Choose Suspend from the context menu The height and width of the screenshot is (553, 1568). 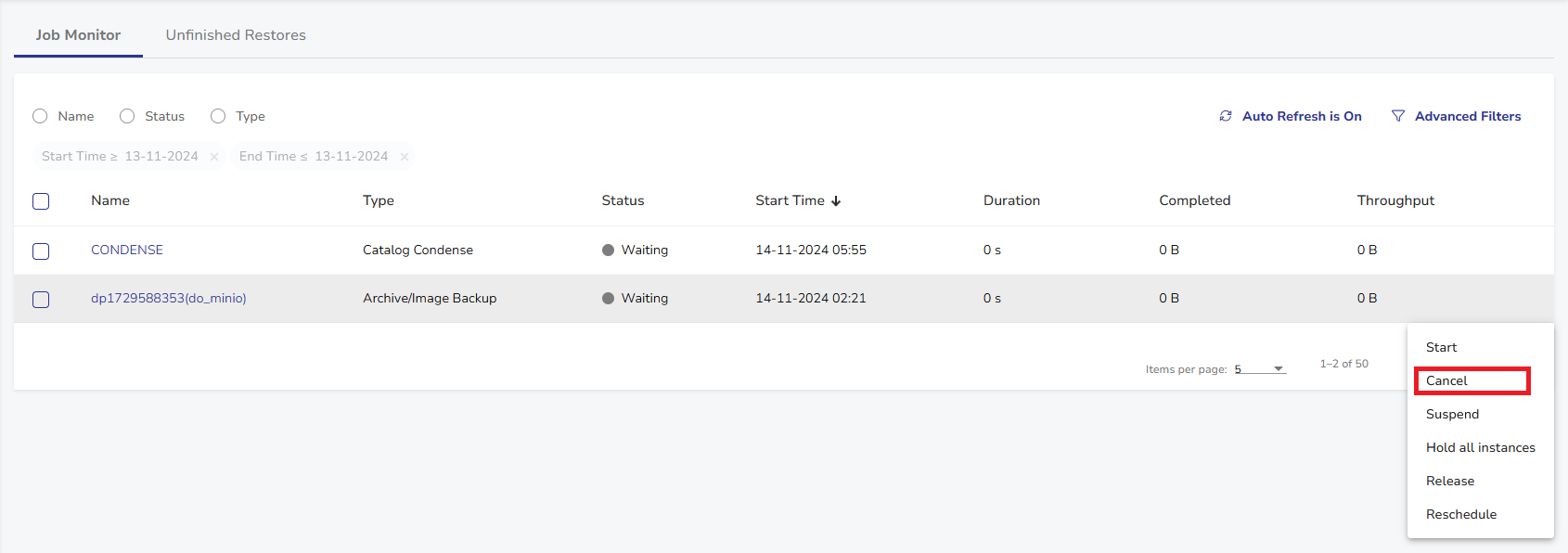[1452, 414]
